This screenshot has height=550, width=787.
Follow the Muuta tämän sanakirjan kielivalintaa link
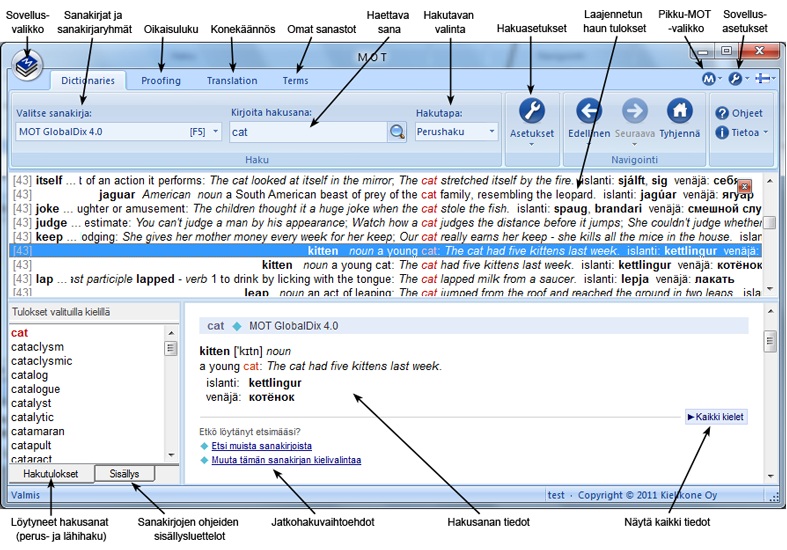286,460
